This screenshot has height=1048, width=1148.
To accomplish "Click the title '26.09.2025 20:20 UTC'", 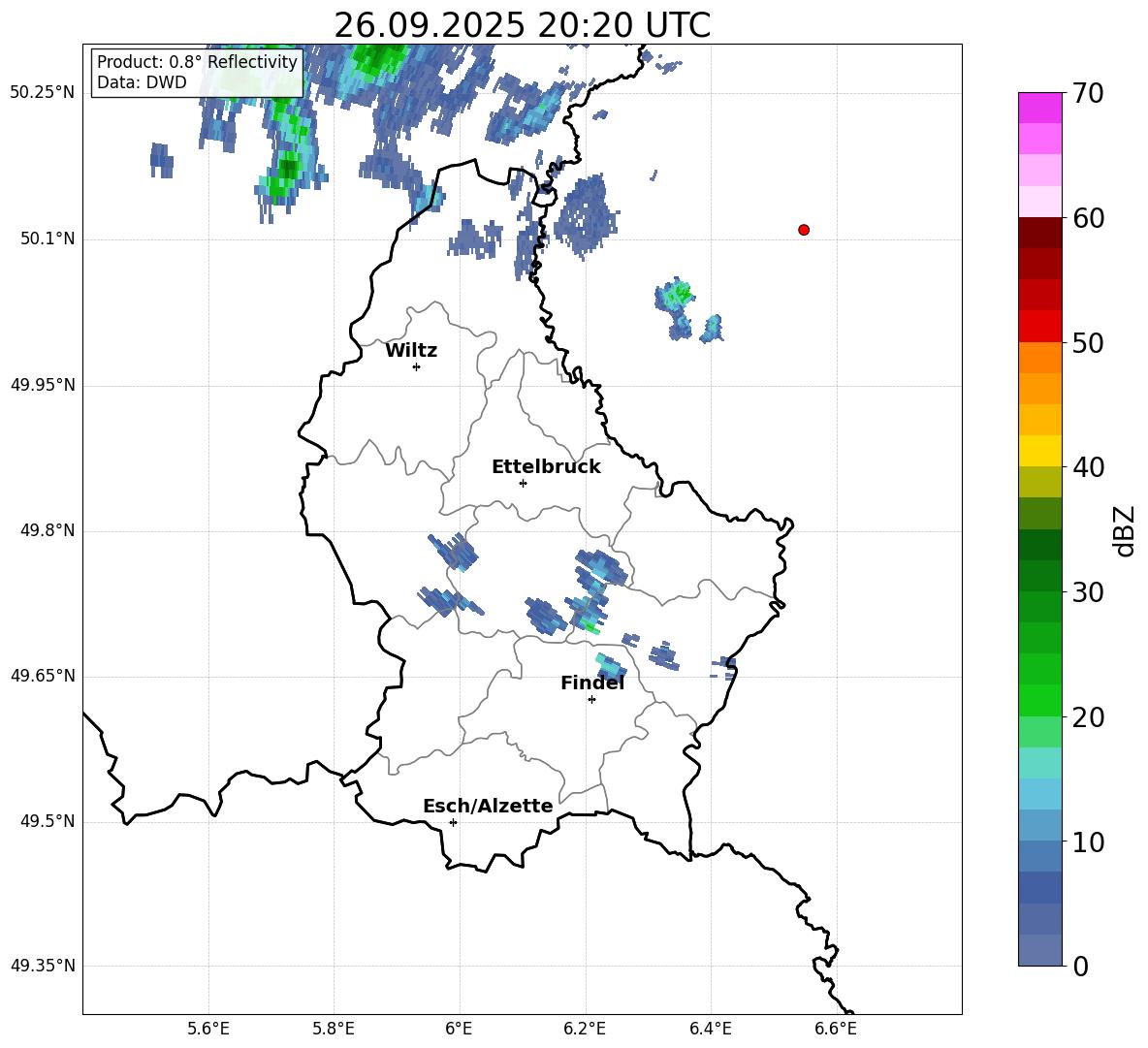I will [x=522, y=25].
